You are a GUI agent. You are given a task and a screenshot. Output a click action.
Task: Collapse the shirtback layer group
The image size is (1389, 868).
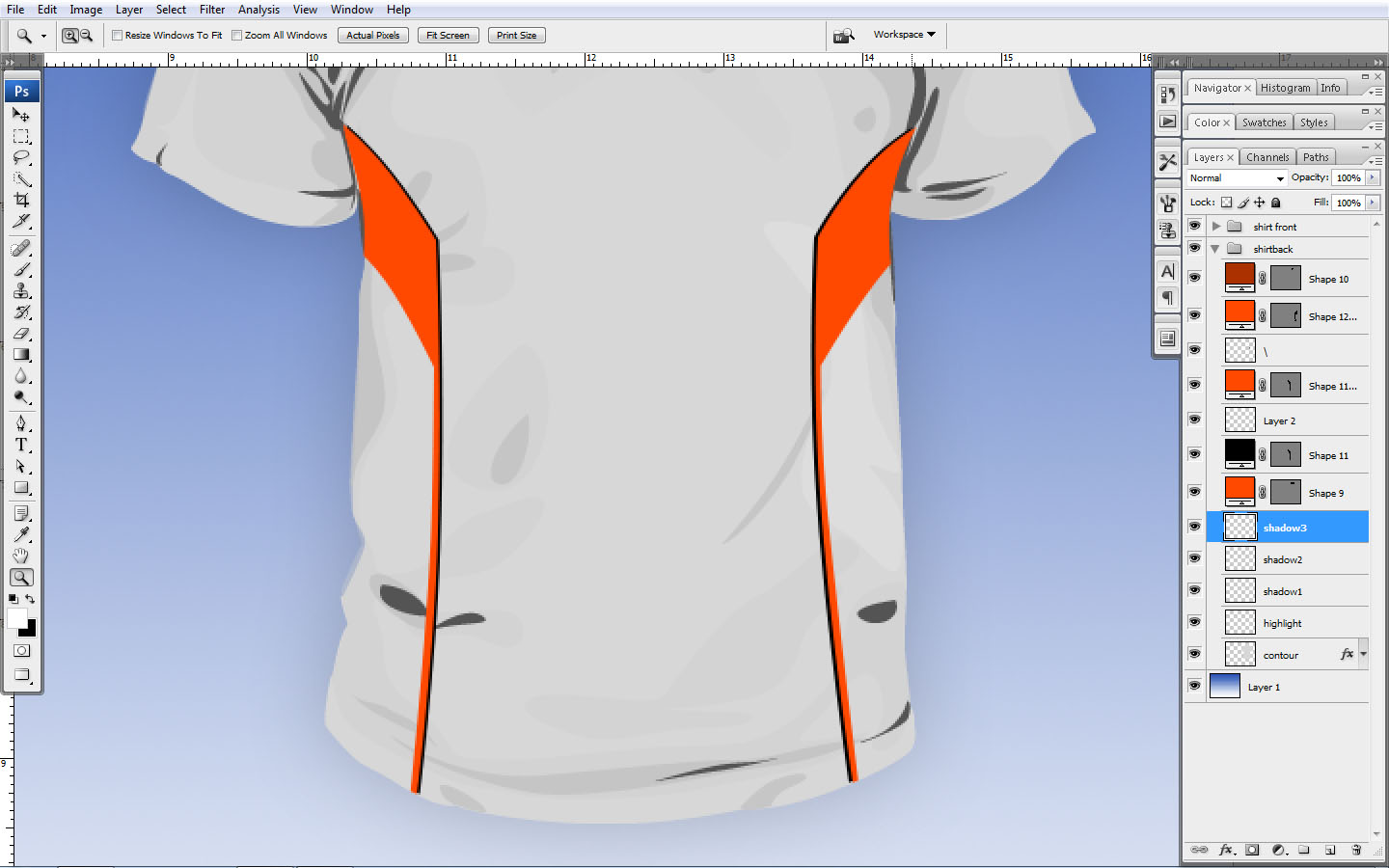pyautogui.click(x=1215, y=248)
